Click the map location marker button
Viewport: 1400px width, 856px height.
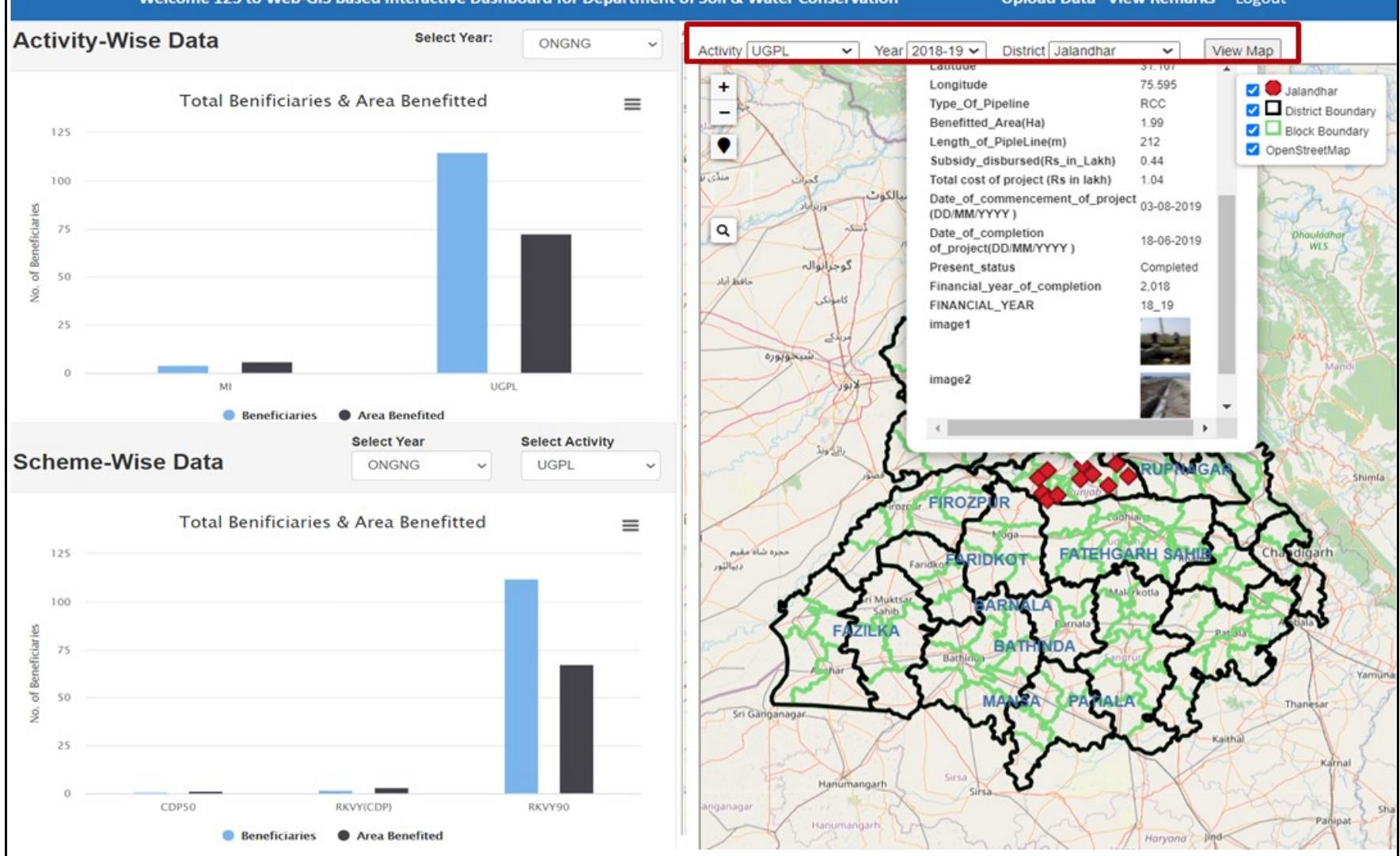723,146
